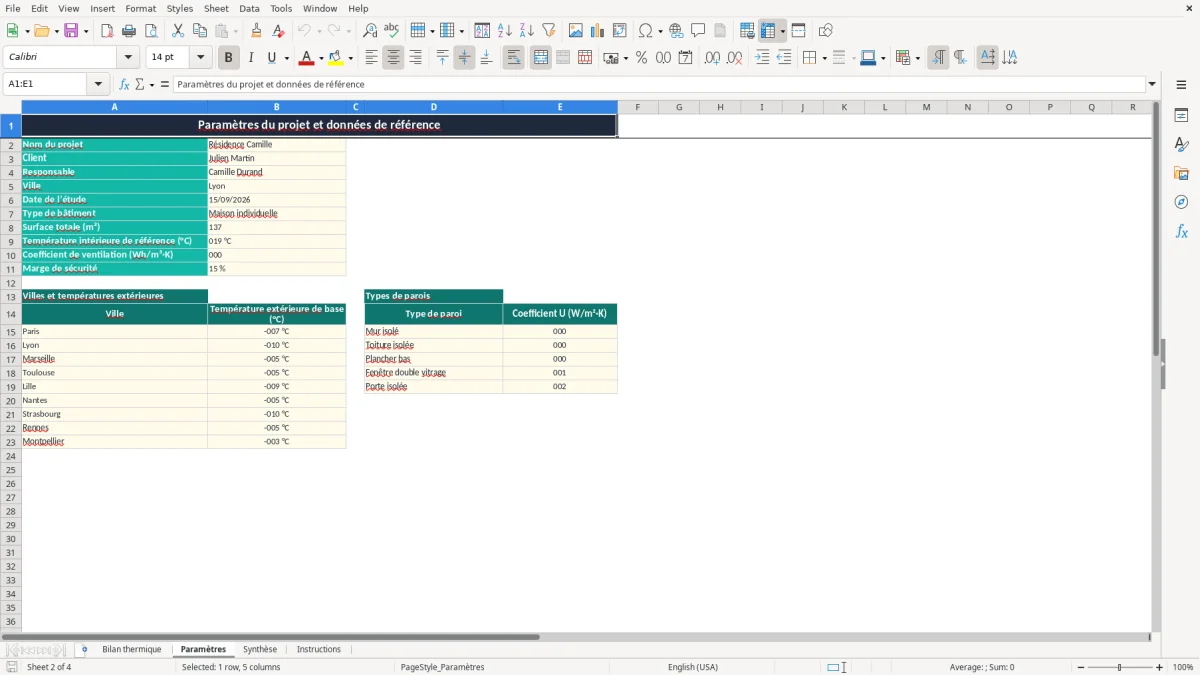This screenshot has height=675, width=1200.
Task: Toggle Bold formatting
Action: pyautogui.click(x=229, y=58)
